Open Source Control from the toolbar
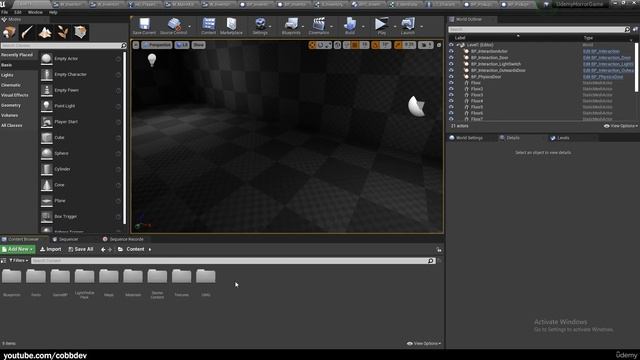The width and height of the screenshot is (640, 360). pyautogui.click(x=174, y=24)
